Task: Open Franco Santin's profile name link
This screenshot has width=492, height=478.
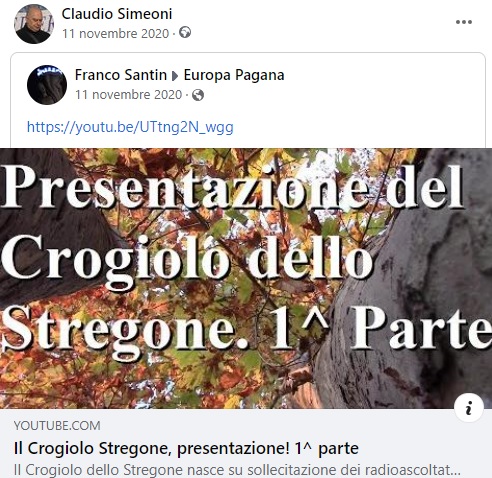Action: coord(121,75)
